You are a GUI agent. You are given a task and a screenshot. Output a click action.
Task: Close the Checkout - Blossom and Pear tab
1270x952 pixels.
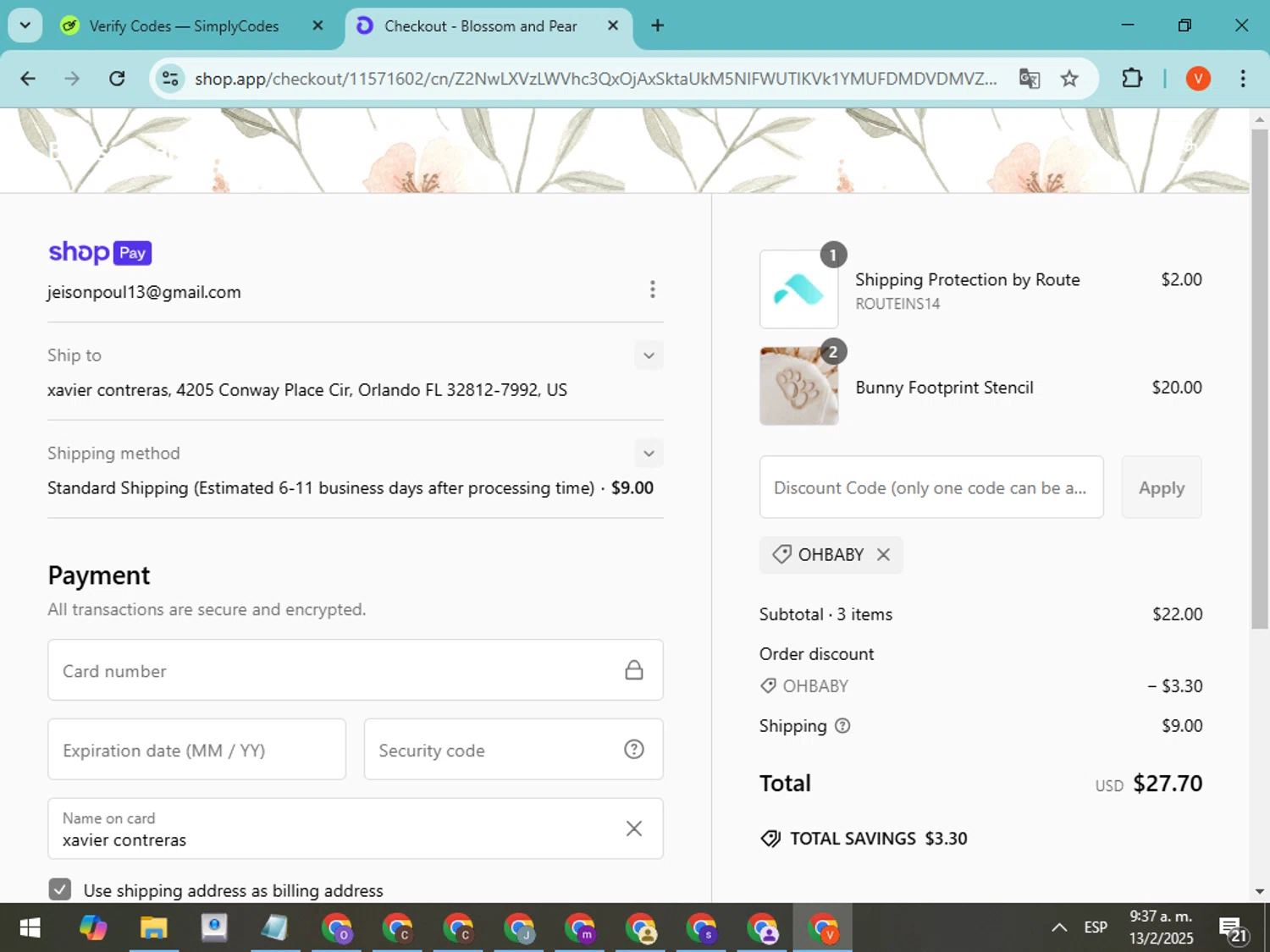613,26
